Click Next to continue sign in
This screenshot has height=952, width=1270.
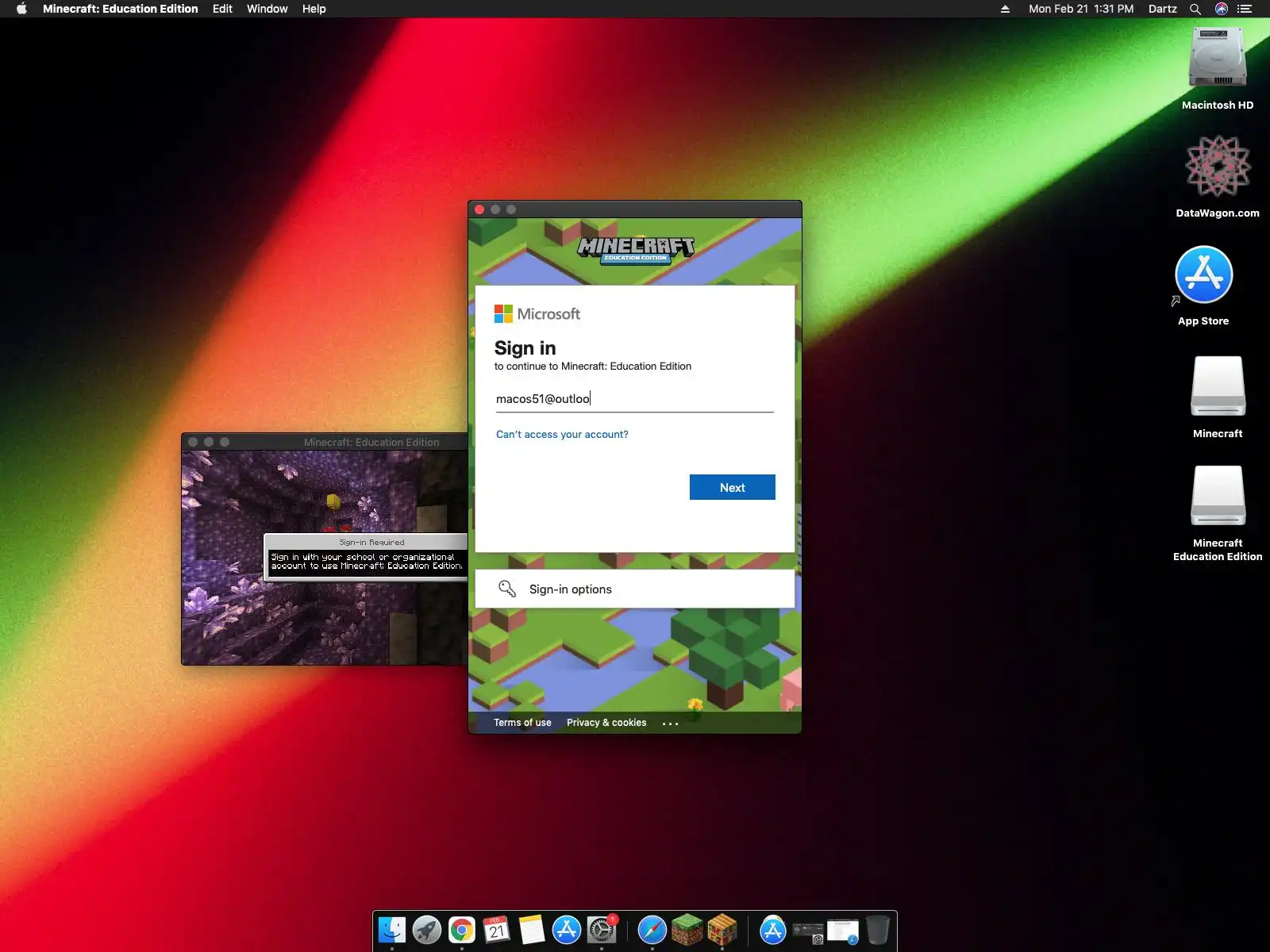[x=733, y=487]
